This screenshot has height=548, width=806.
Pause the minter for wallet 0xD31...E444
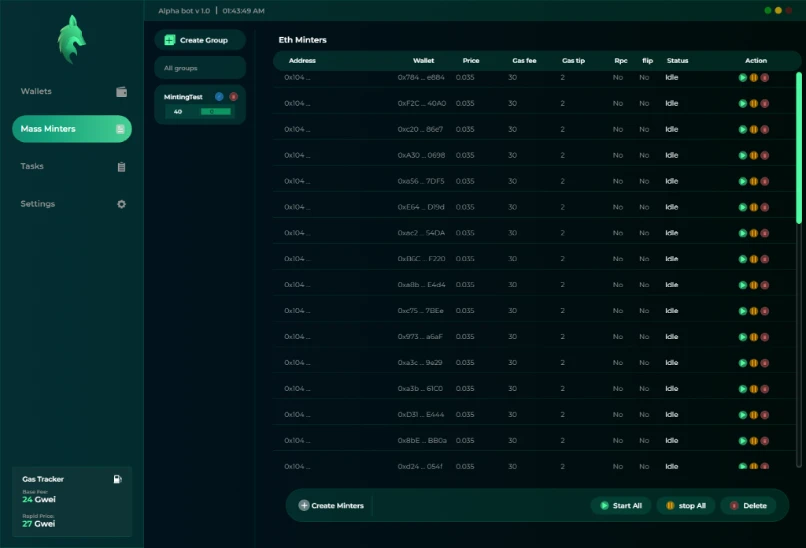[x=754, y=415]
